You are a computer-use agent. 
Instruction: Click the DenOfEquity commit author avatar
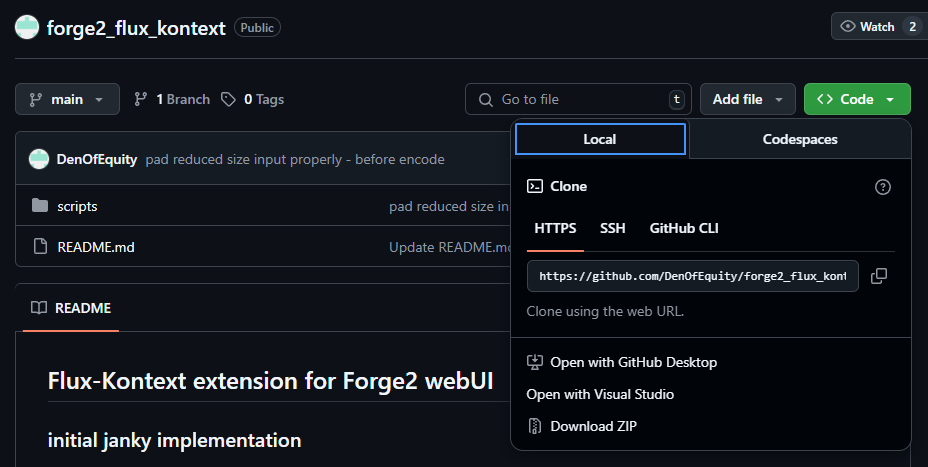coord(39,159)
